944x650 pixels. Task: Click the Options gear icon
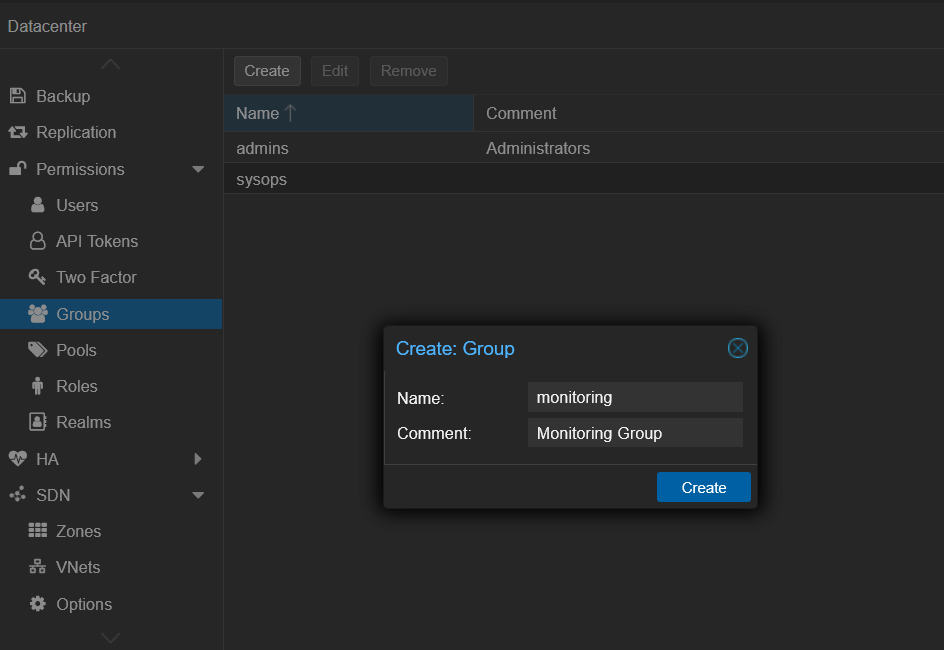pos(37,604)
